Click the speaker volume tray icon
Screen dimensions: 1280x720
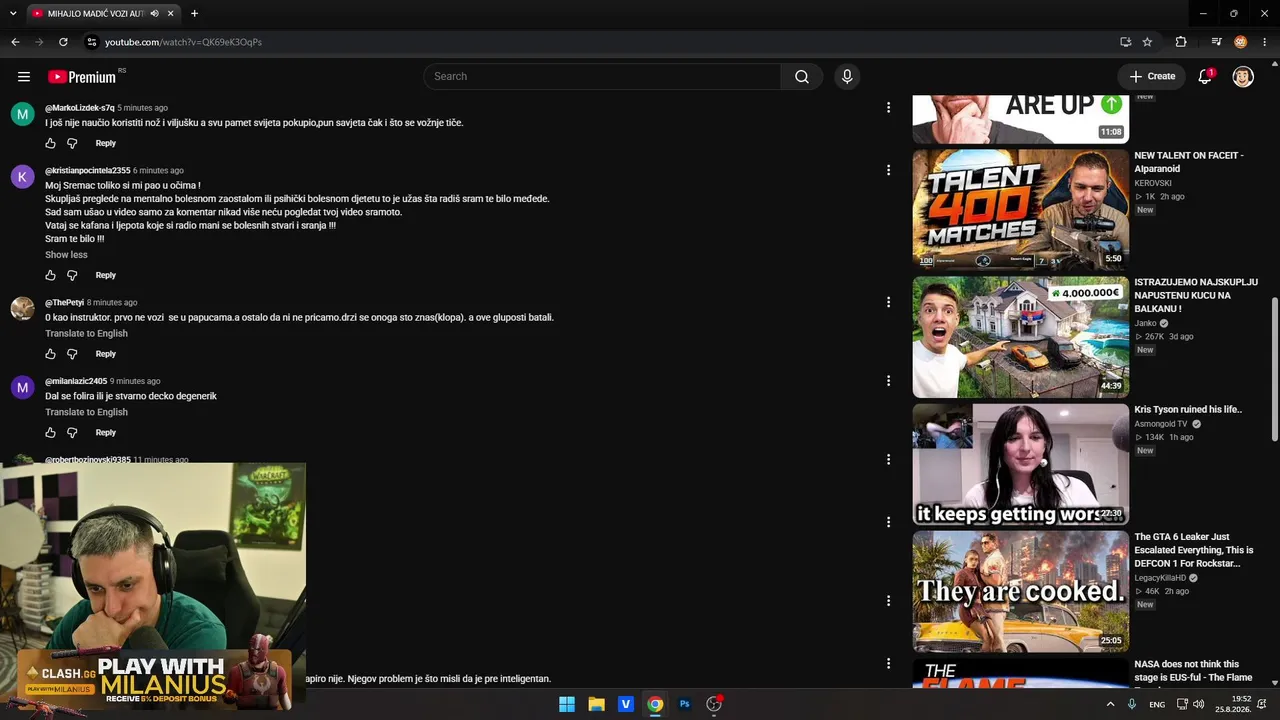point(1200,704)
